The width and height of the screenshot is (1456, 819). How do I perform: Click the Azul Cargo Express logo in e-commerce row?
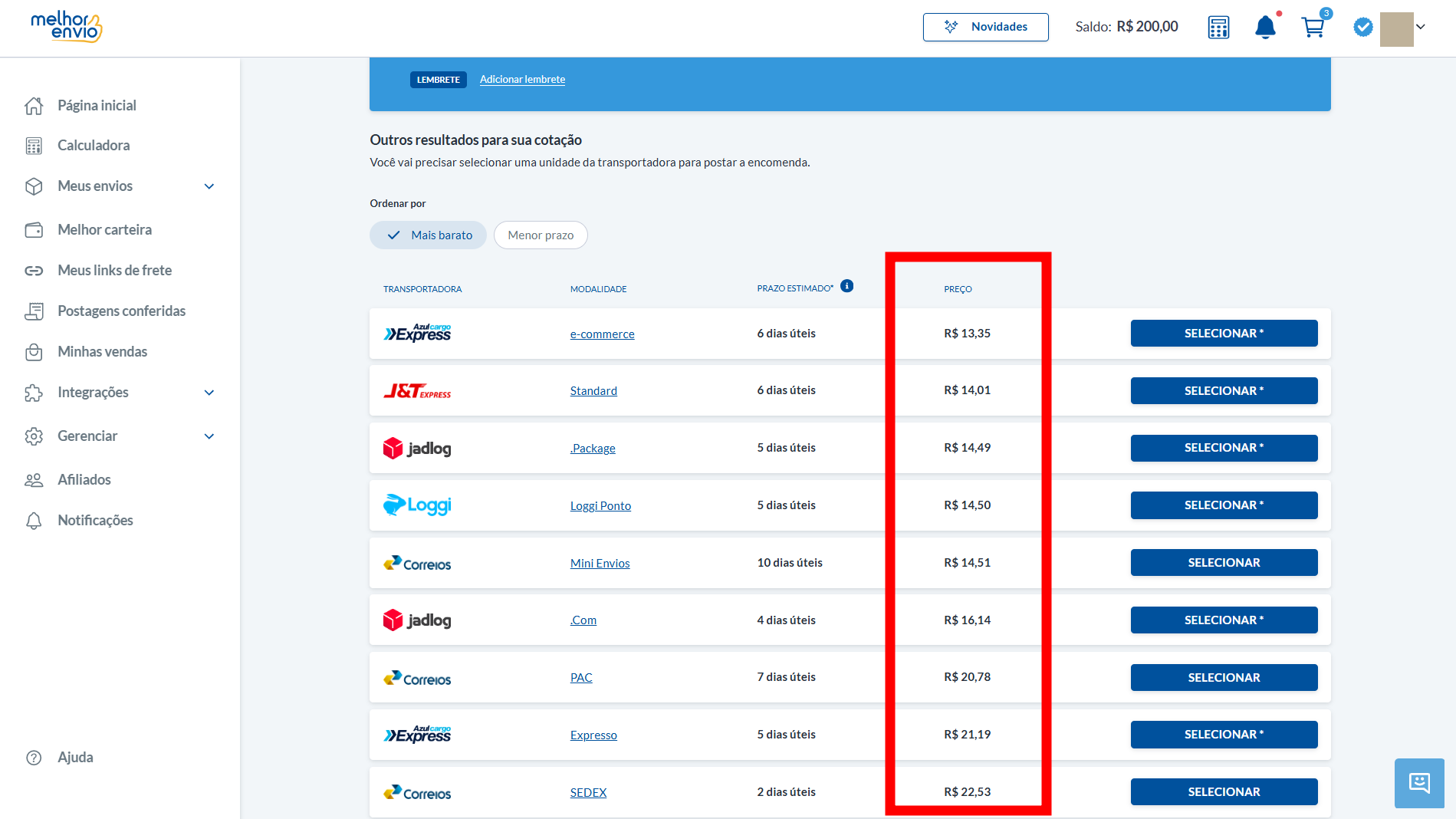(x=417, y=334)
